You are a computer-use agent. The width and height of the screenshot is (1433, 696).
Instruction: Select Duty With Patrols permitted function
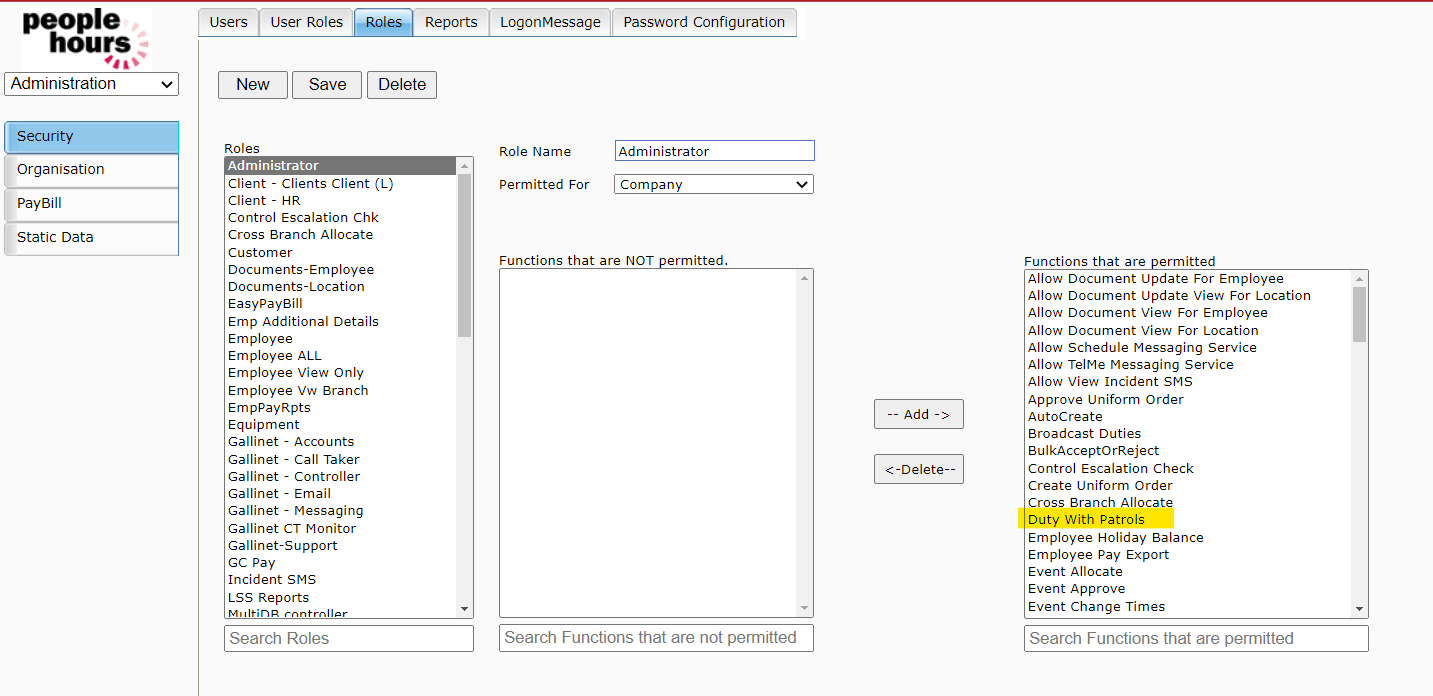pyautogui.click(x=1086, y=520)
